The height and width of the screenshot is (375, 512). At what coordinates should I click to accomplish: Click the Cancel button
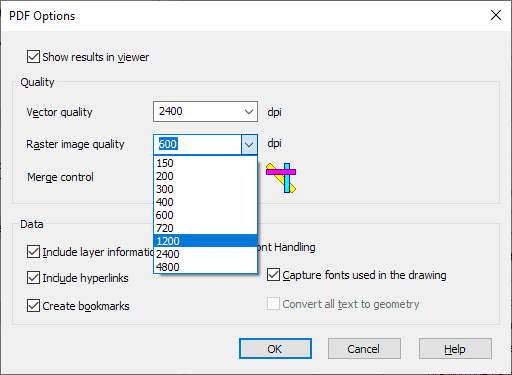click(x=364, y=349)
